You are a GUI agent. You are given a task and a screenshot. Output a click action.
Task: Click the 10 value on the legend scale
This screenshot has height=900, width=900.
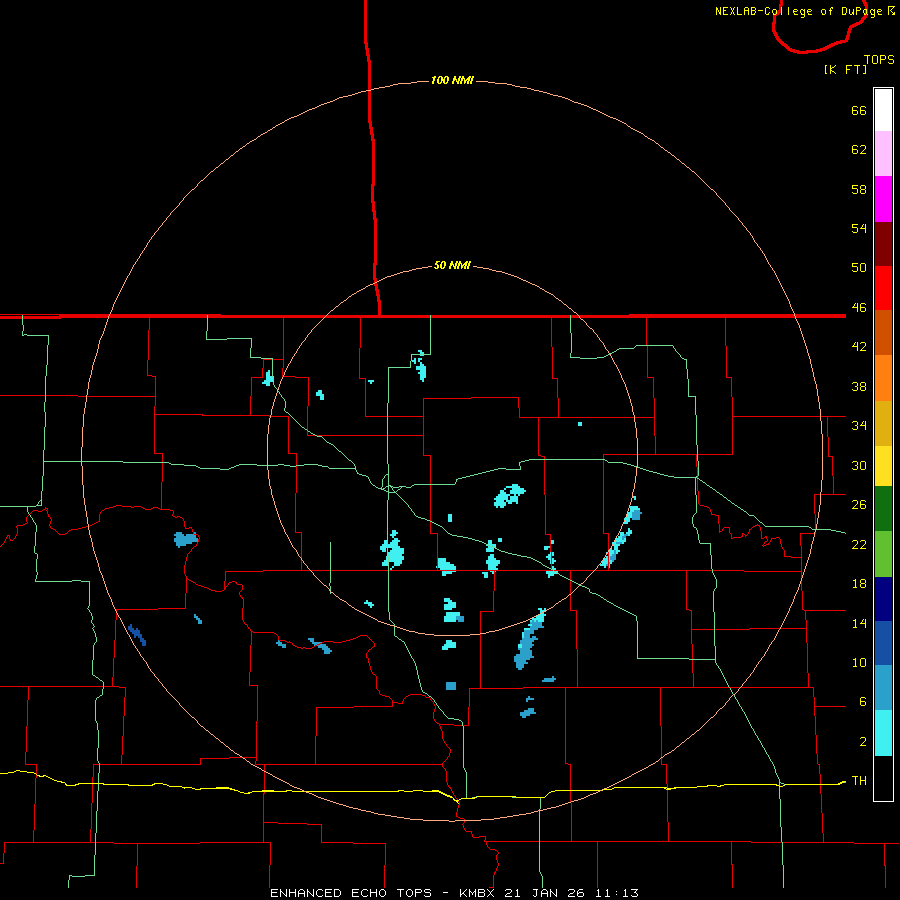click(859, 662)
